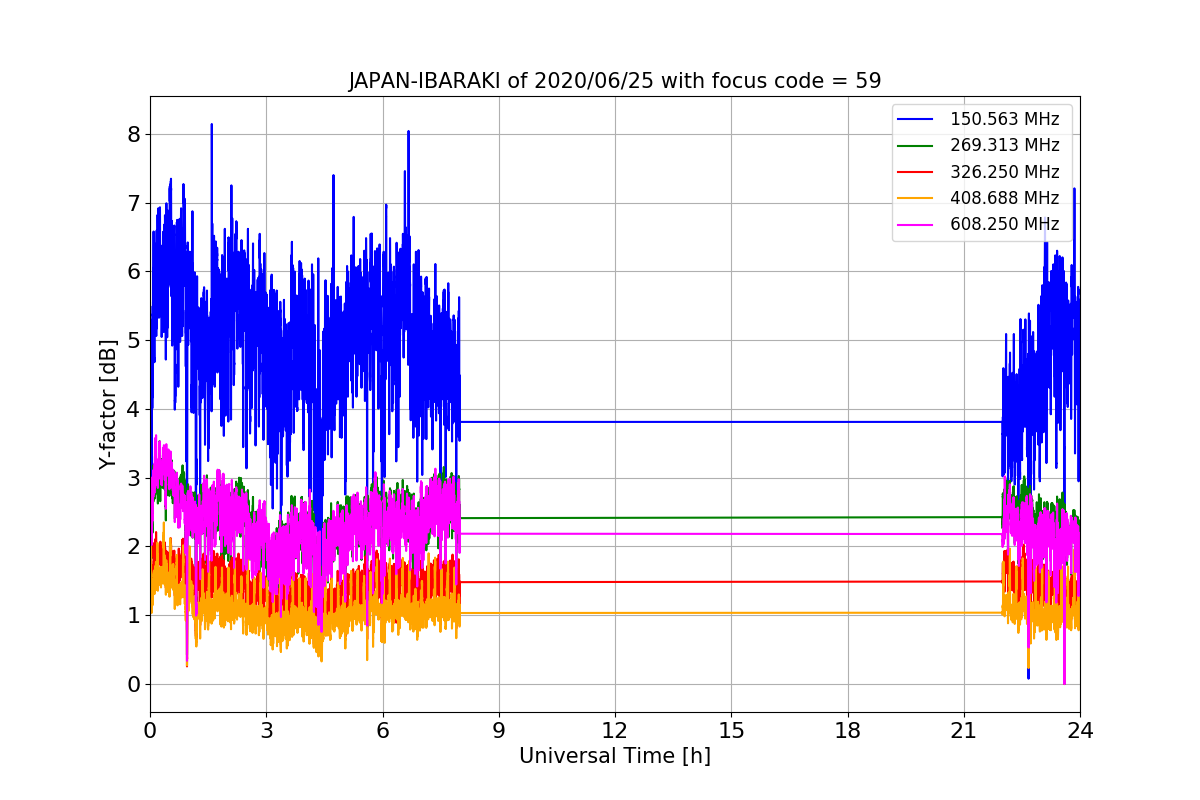The height and width of the screenshot is (800, 1200).
Task: Select the '408.688 MHz' legend label
Action: tap(1004, 198)
